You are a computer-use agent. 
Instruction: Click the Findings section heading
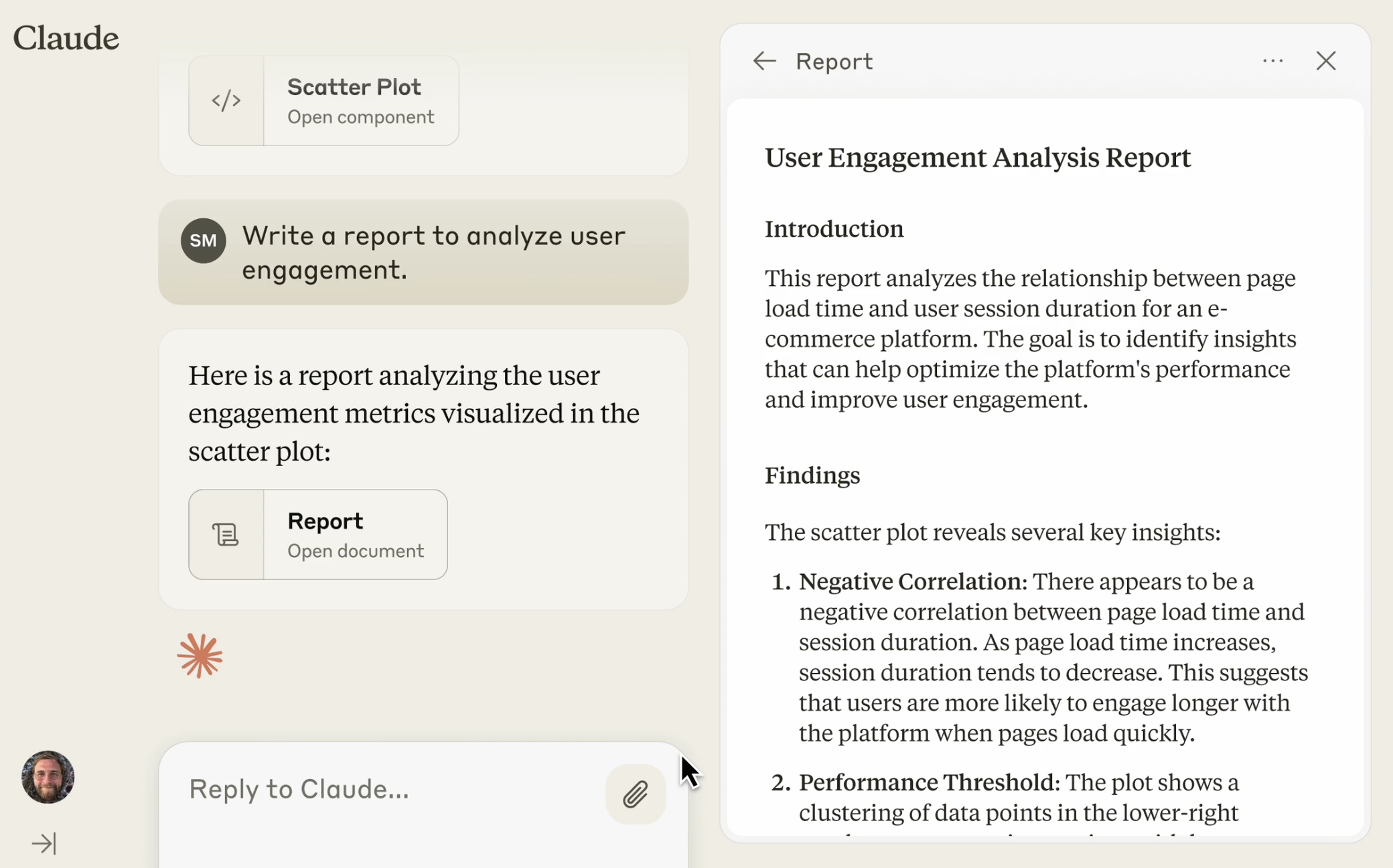812,476
